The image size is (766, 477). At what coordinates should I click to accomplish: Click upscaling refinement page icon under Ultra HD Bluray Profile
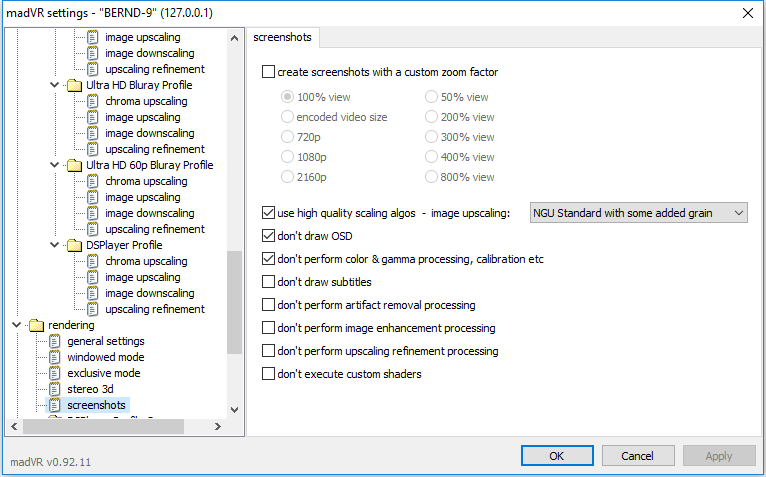[92, 149]
